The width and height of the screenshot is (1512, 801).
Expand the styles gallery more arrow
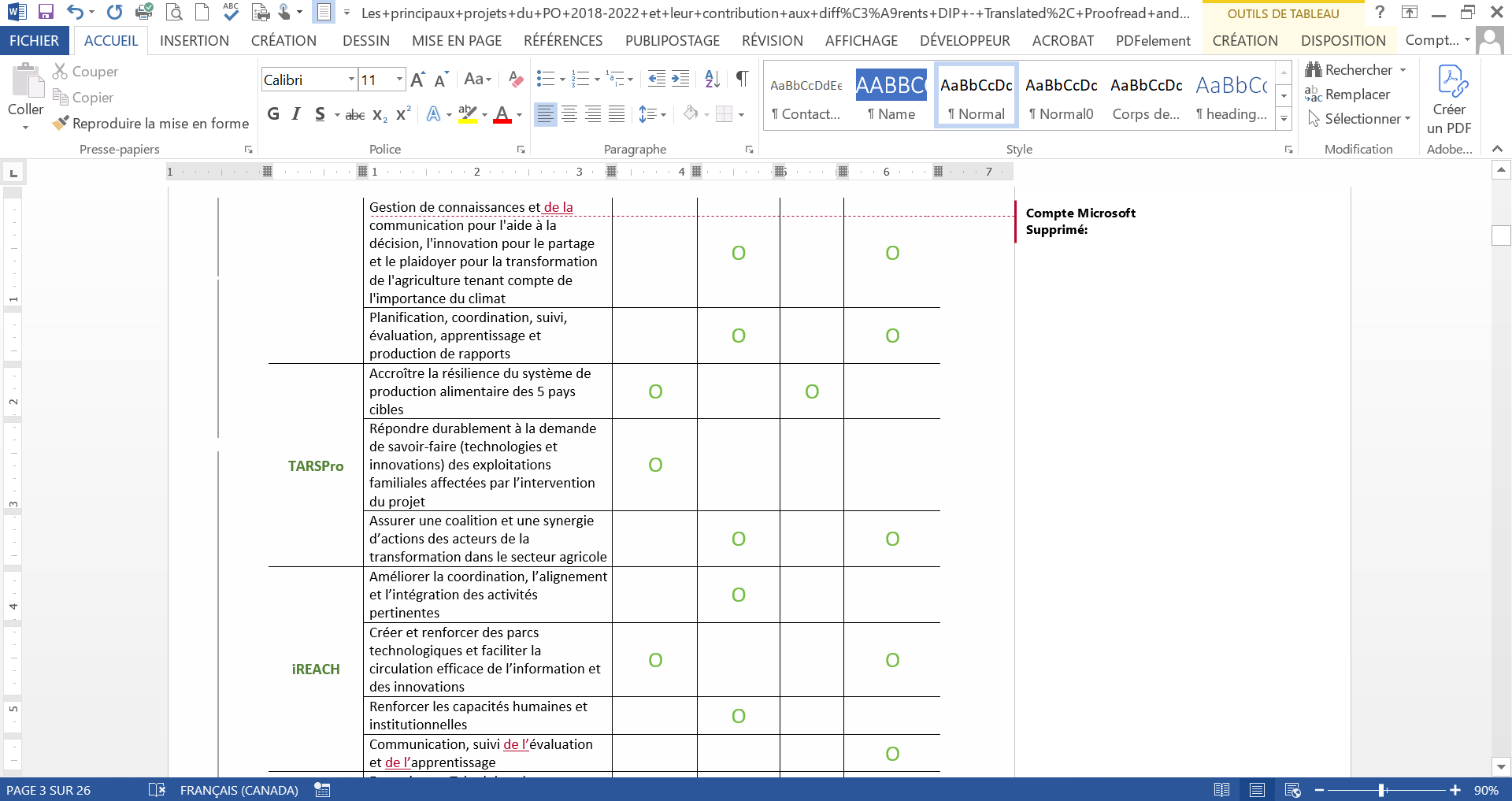1284,119
